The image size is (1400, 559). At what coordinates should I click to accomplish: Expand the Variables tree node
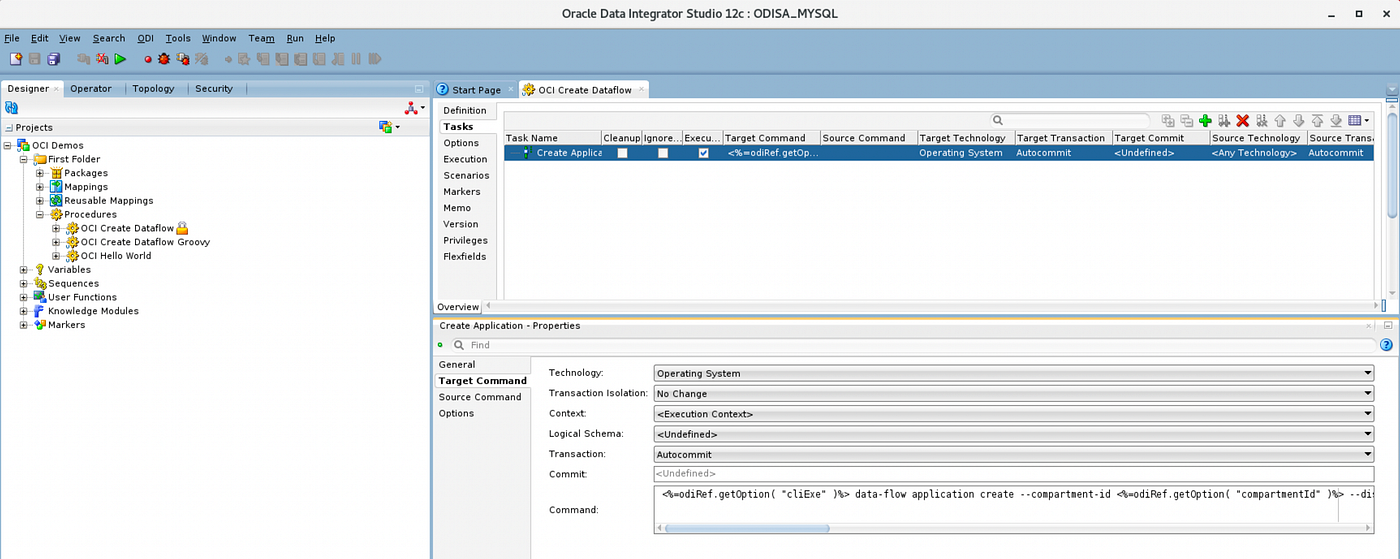point(24,270)
